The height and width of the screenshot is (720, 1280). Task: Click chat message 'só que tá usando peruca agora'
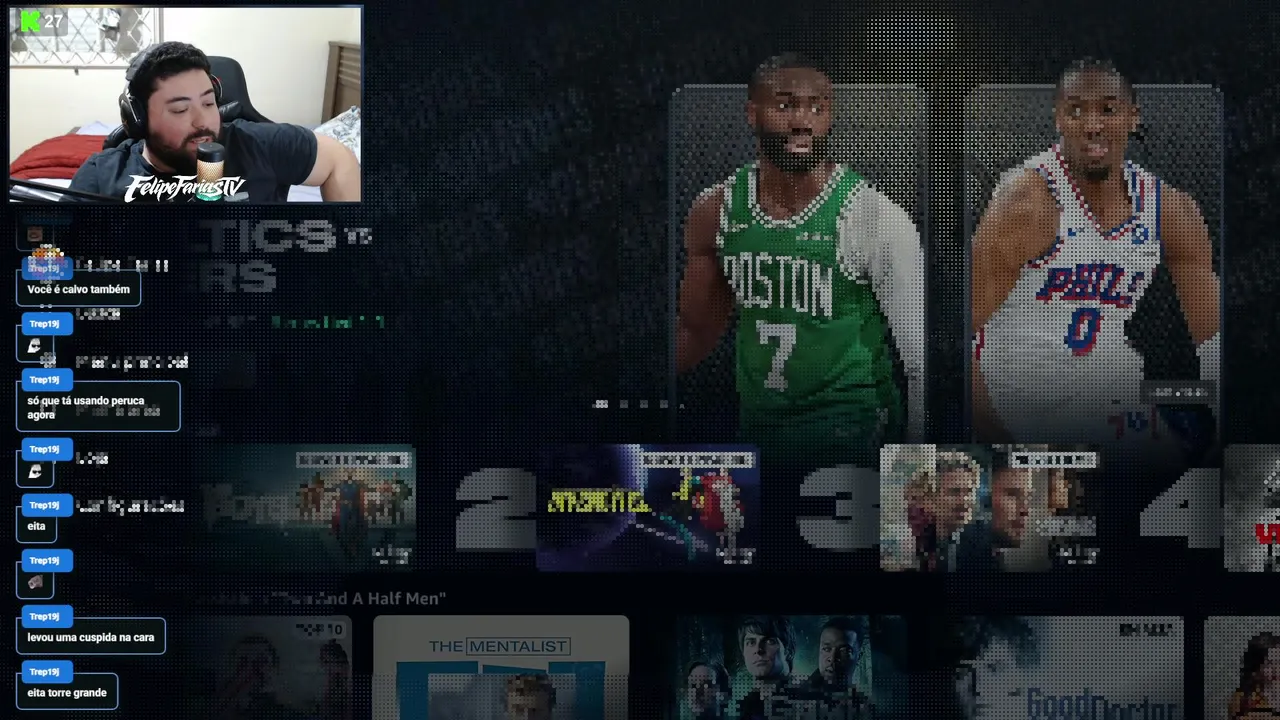[x=98, y=407]
